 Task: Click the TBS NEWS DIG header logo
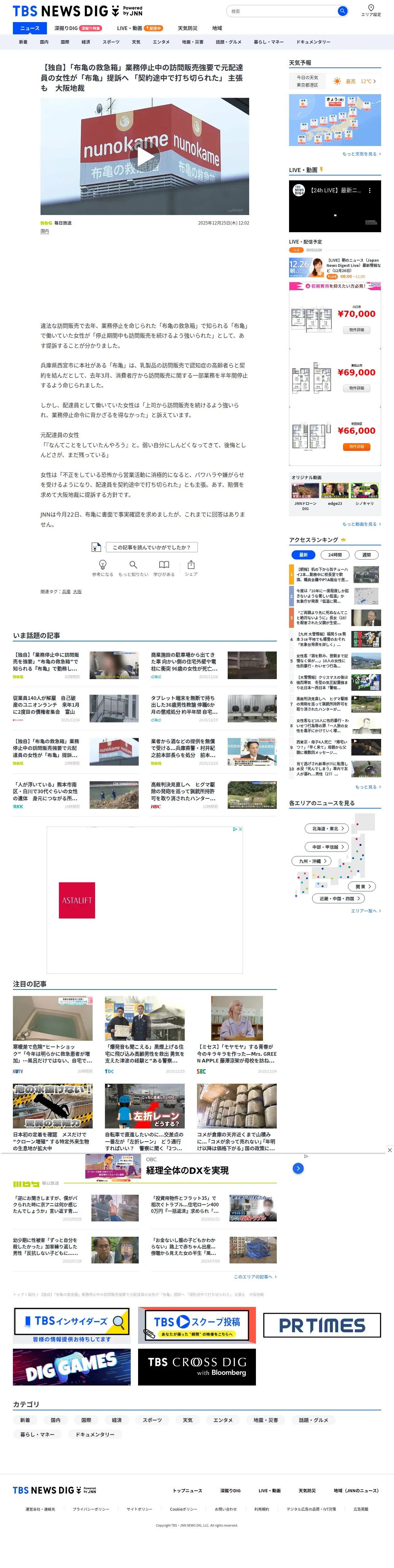point(77,11)
